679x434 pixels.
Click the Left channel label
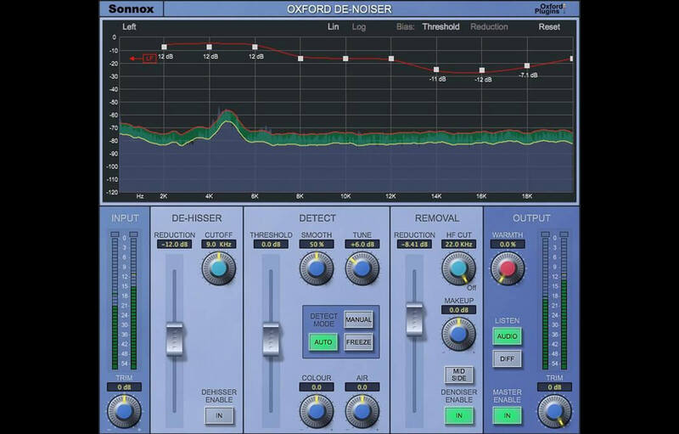pos(129,27)
